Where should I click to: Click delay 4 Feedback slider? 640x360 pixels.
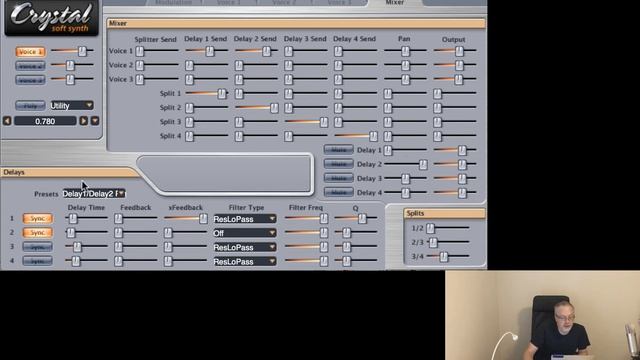(136, 261)
